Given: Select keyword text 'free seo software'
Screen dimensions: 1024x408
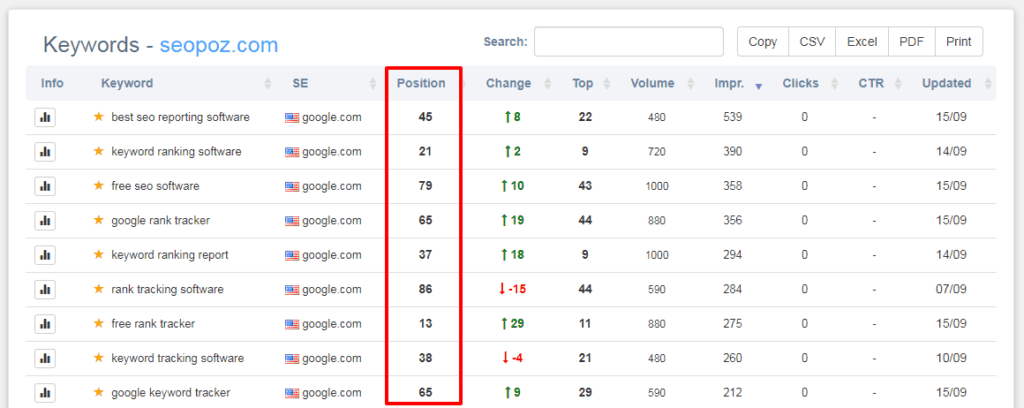Looking at the screenshot, I should click(155, 186).
